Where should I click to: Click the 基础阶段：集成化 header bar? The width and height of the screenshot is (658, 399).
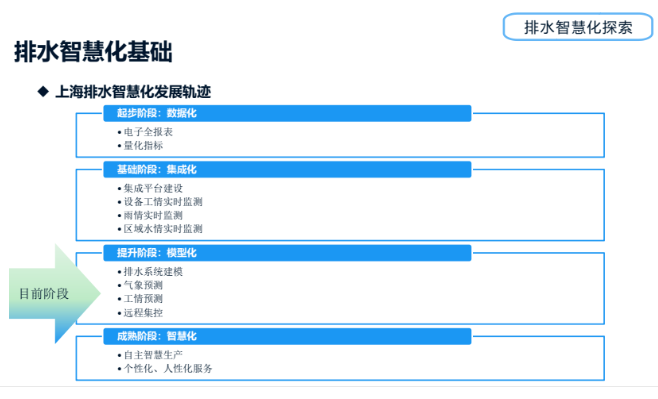287,170
